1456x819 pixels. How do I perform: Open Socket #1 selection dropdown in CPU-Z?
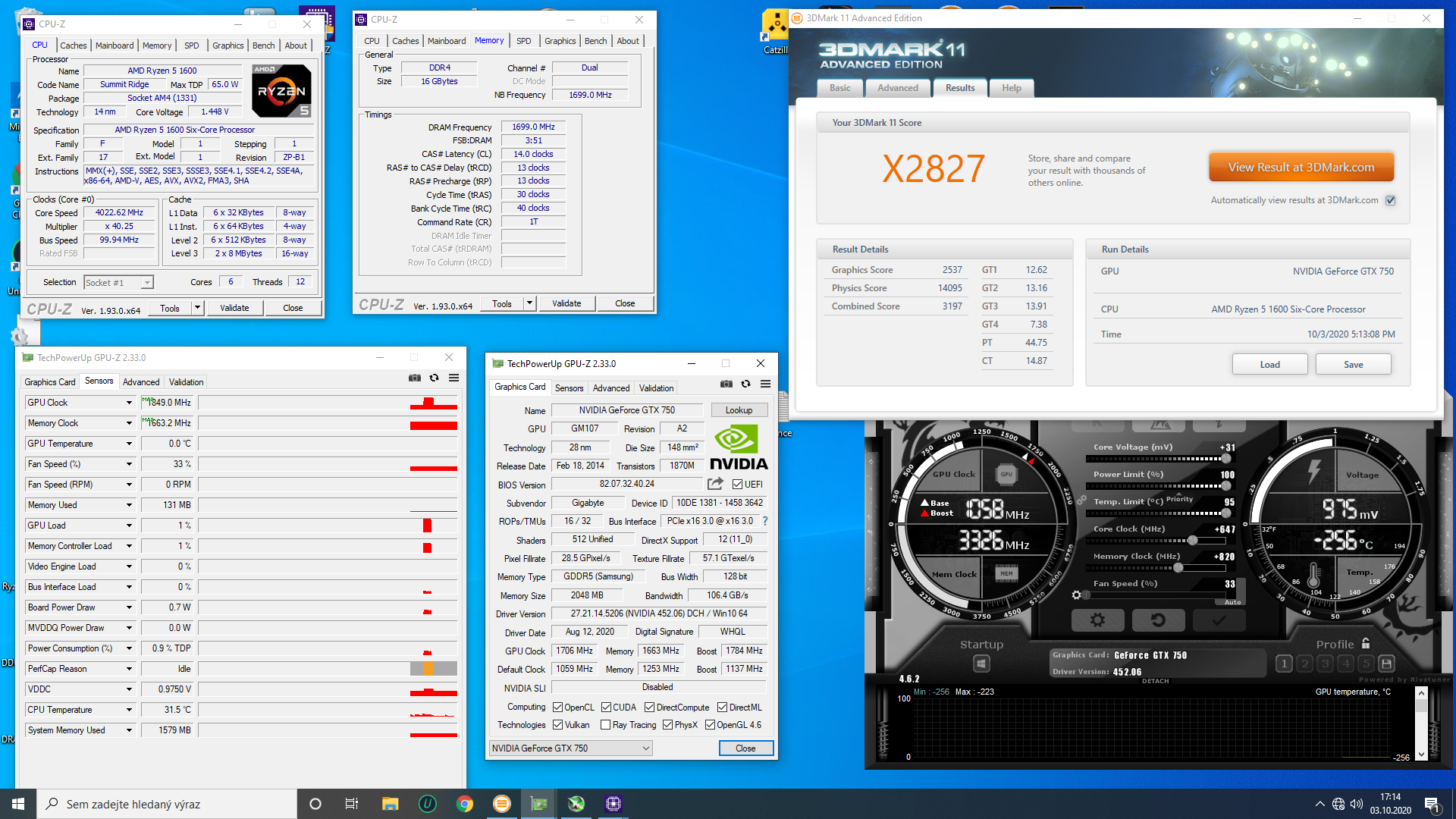(x=119, y=282)
